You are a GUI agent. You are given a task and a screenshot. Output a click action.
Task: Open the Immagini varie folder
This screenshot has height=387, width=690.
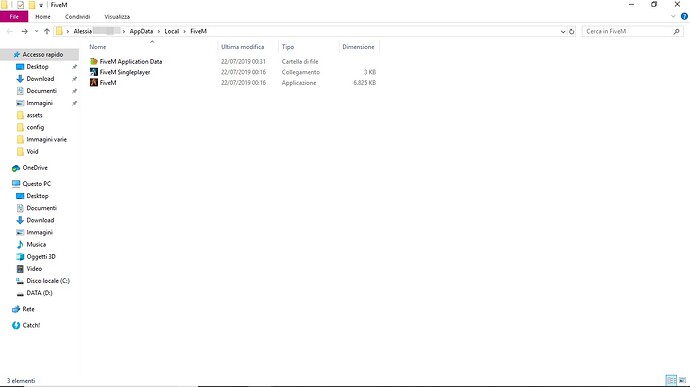coord(47,140)
